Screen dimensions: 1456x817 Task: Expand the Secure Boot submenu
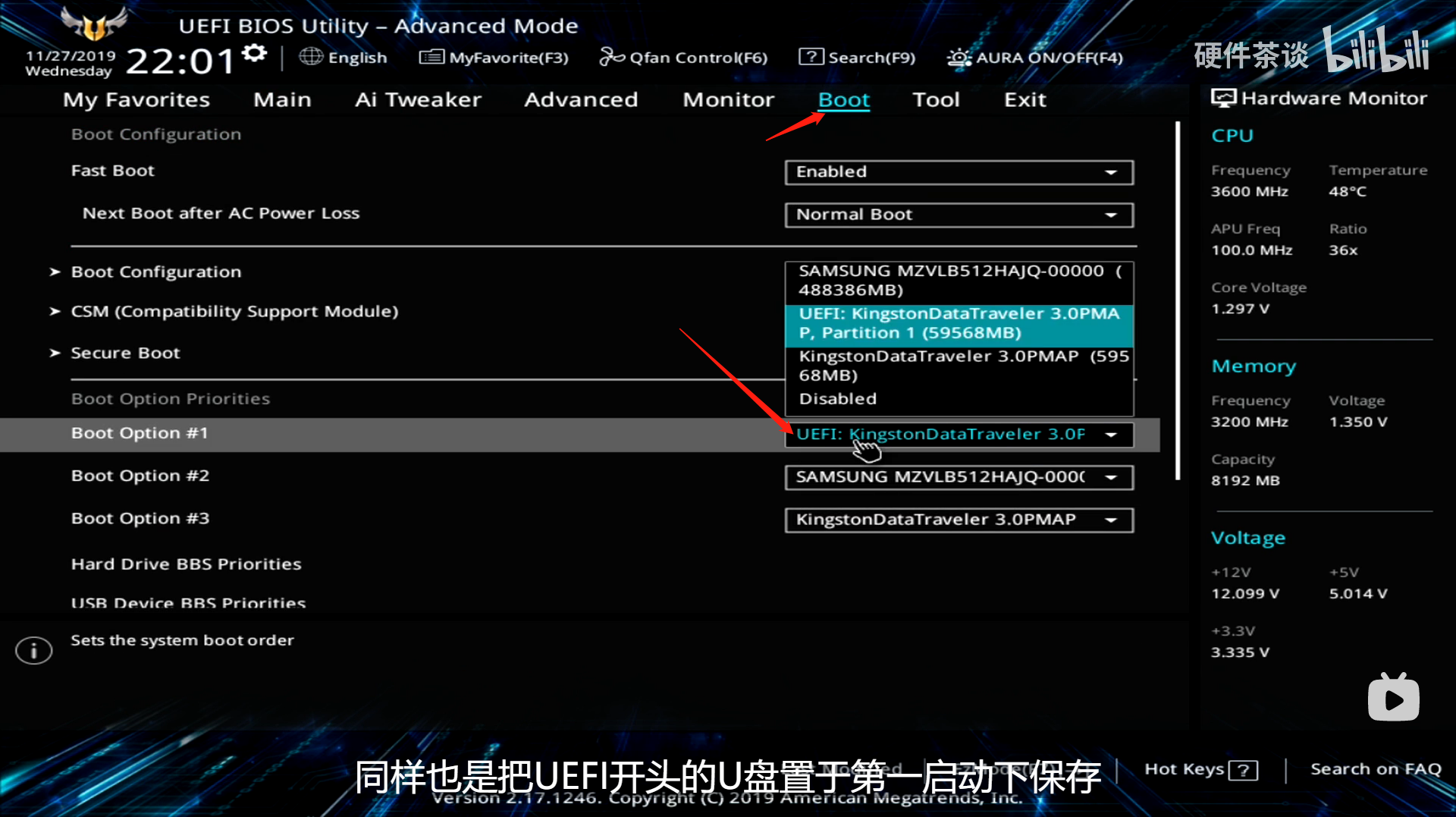[125, 353]
